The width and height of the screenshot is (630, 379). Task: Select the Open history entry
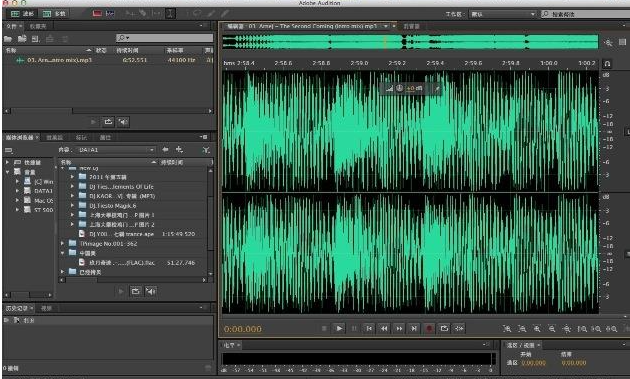coord(109,320)
